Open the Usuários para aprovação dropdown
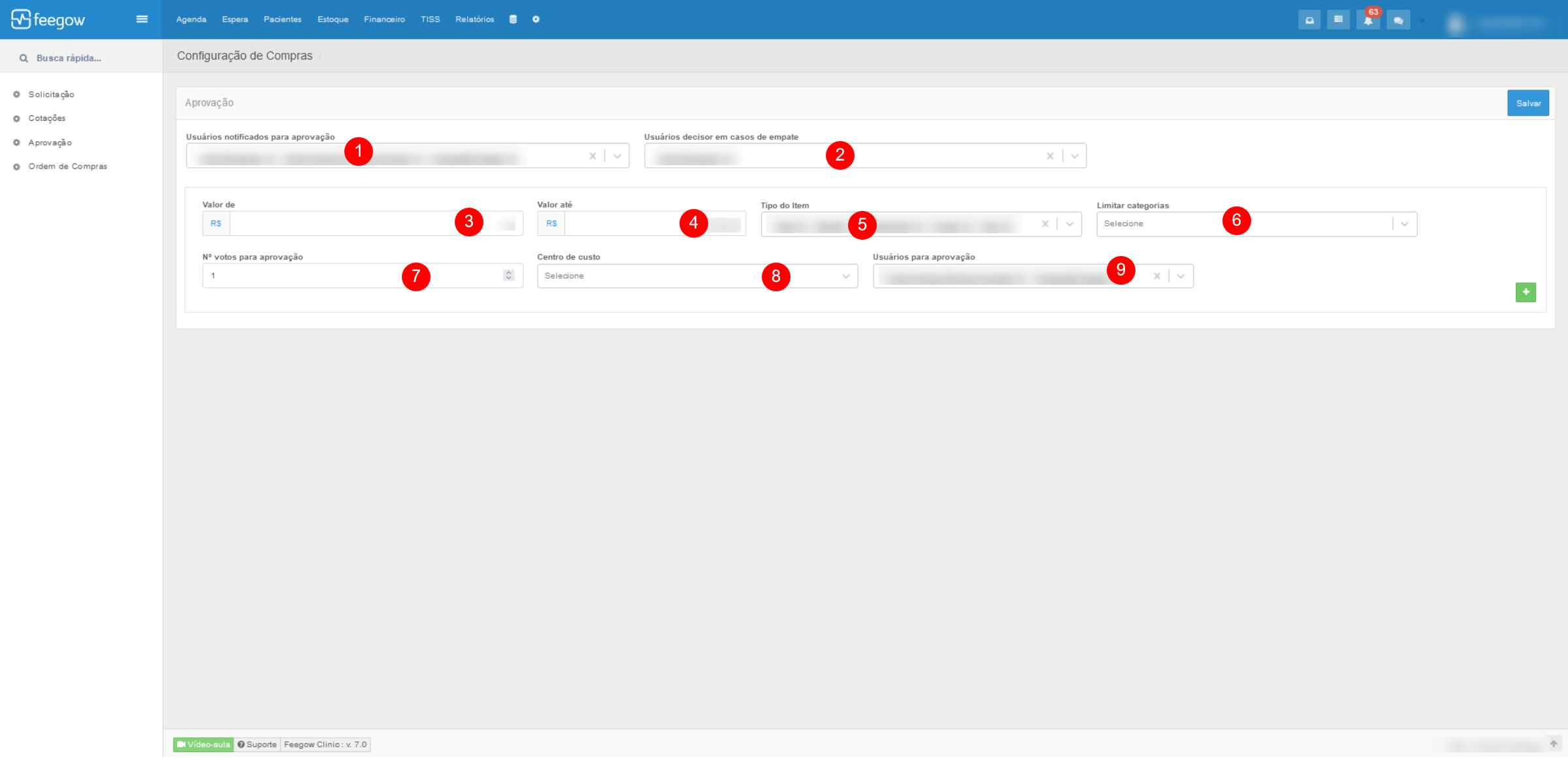 pyautogui.click(x=1181, y=276)
